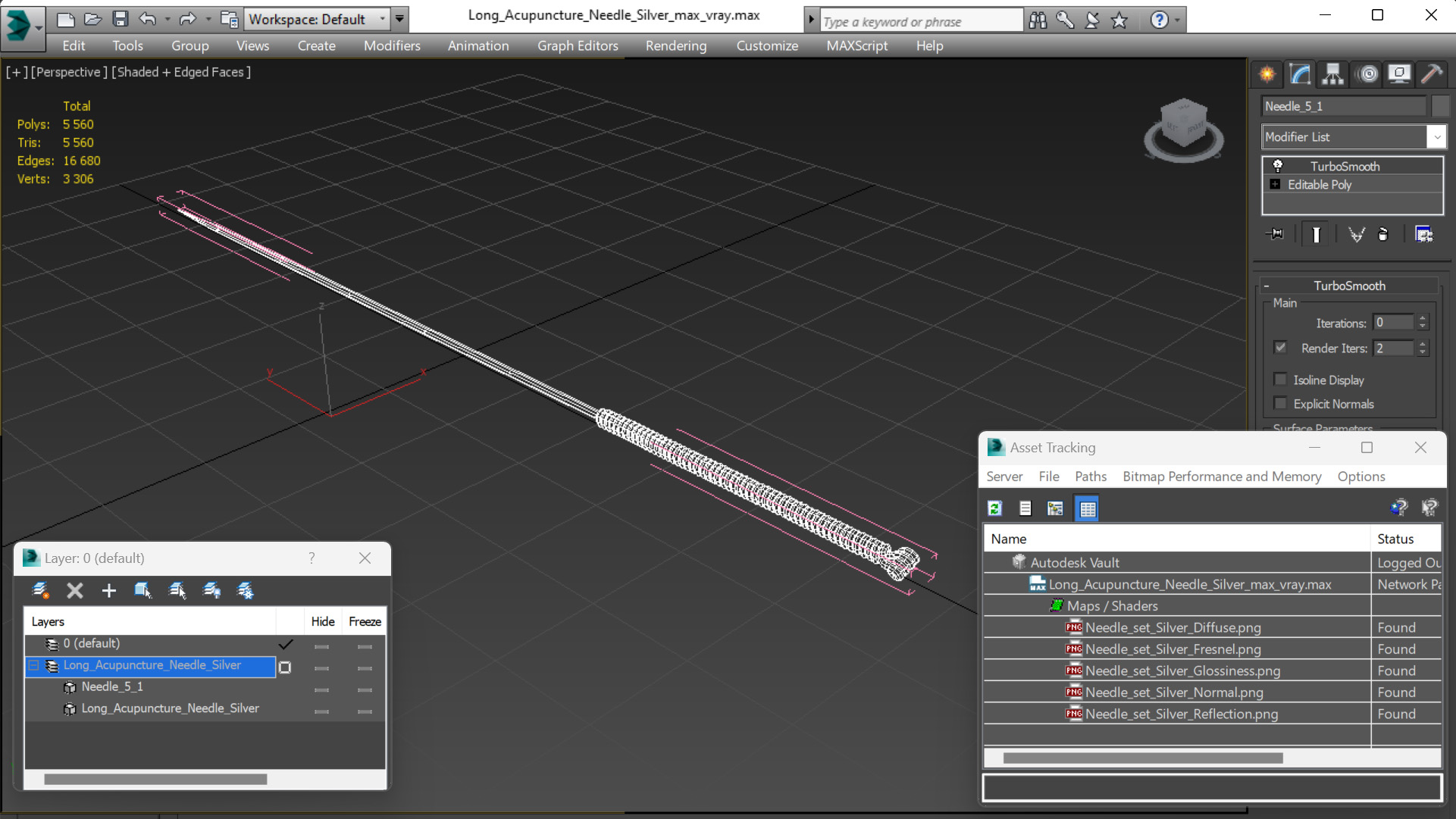This screenshot has height=819, width=1456.
Task: Open the redo history dropdown arrow
Action: [208, 19]
